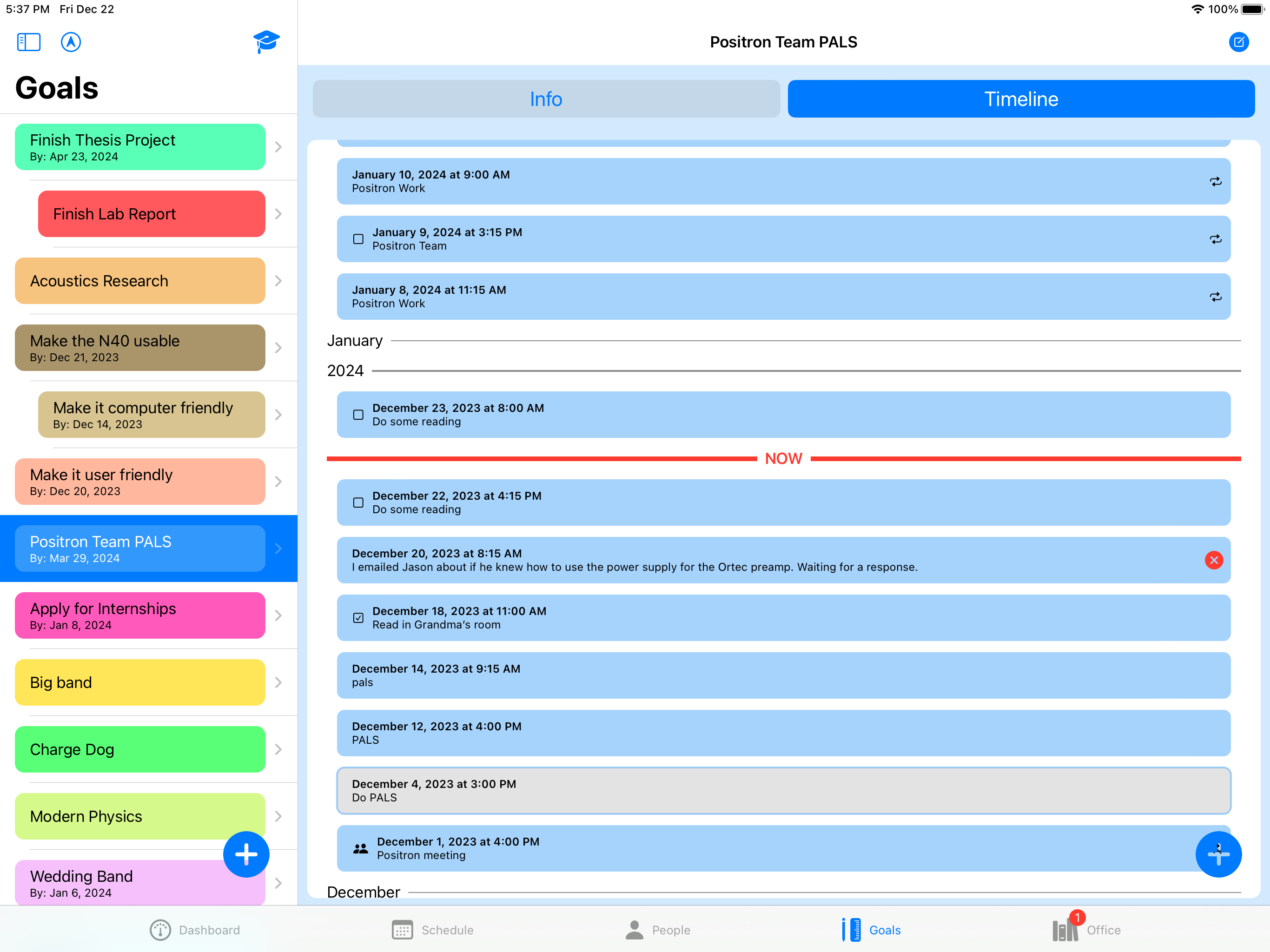Open the Office tab label

[x=1103, y=930]
